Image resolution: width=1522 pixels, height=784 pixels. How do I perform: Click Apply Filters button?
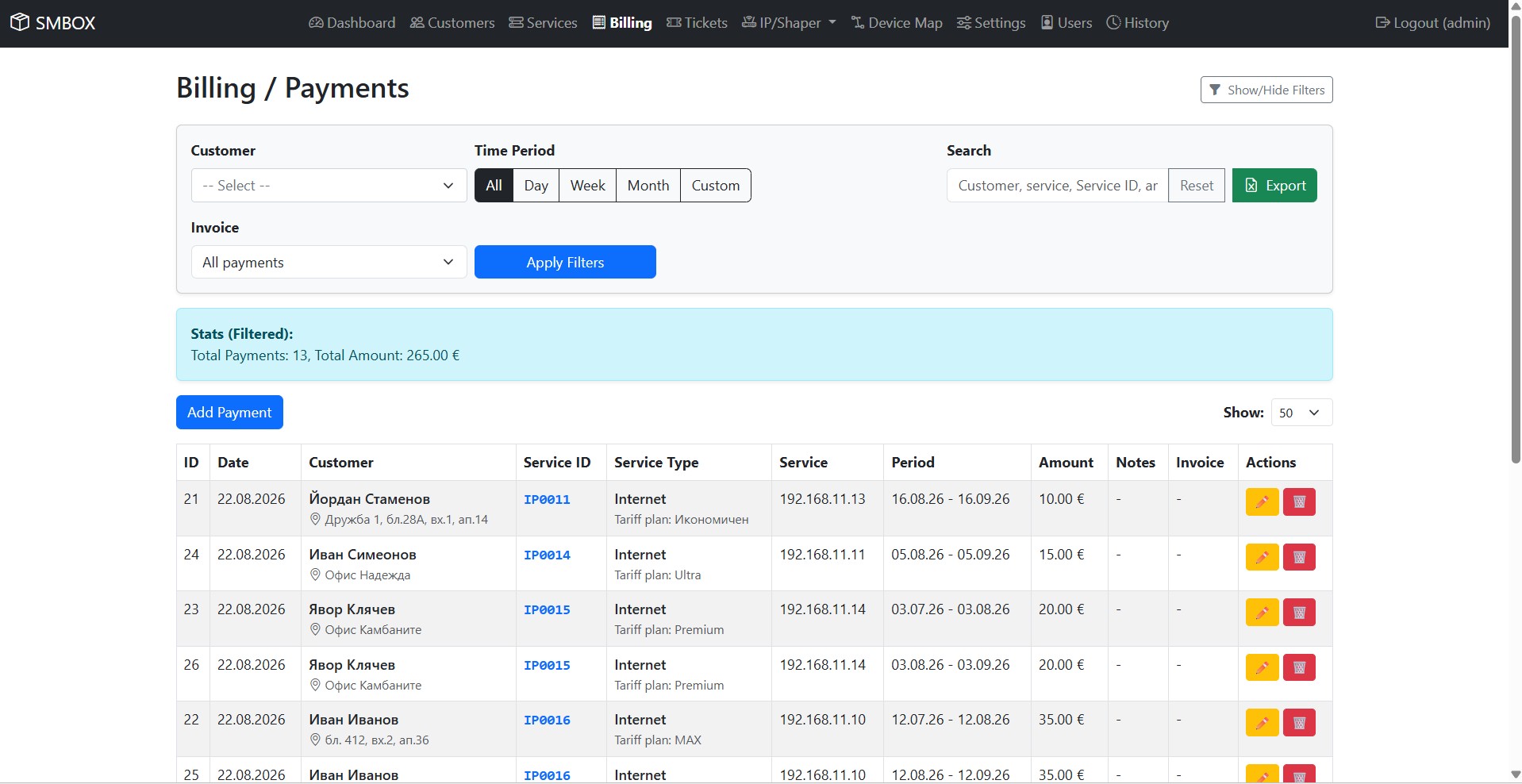tap(565, 262)
